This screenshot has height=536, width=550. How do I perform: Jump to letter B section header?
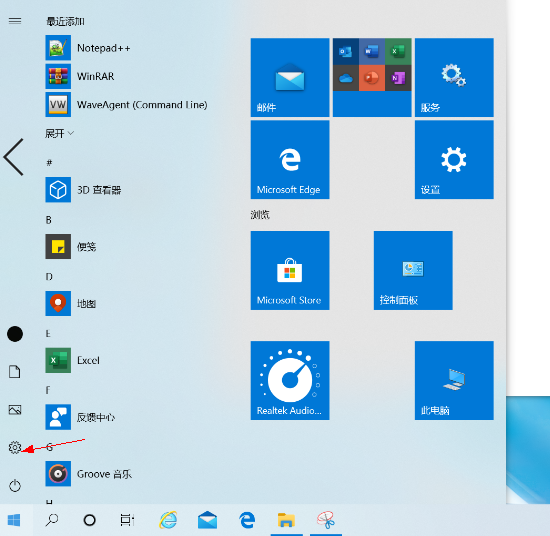(49, 220)
